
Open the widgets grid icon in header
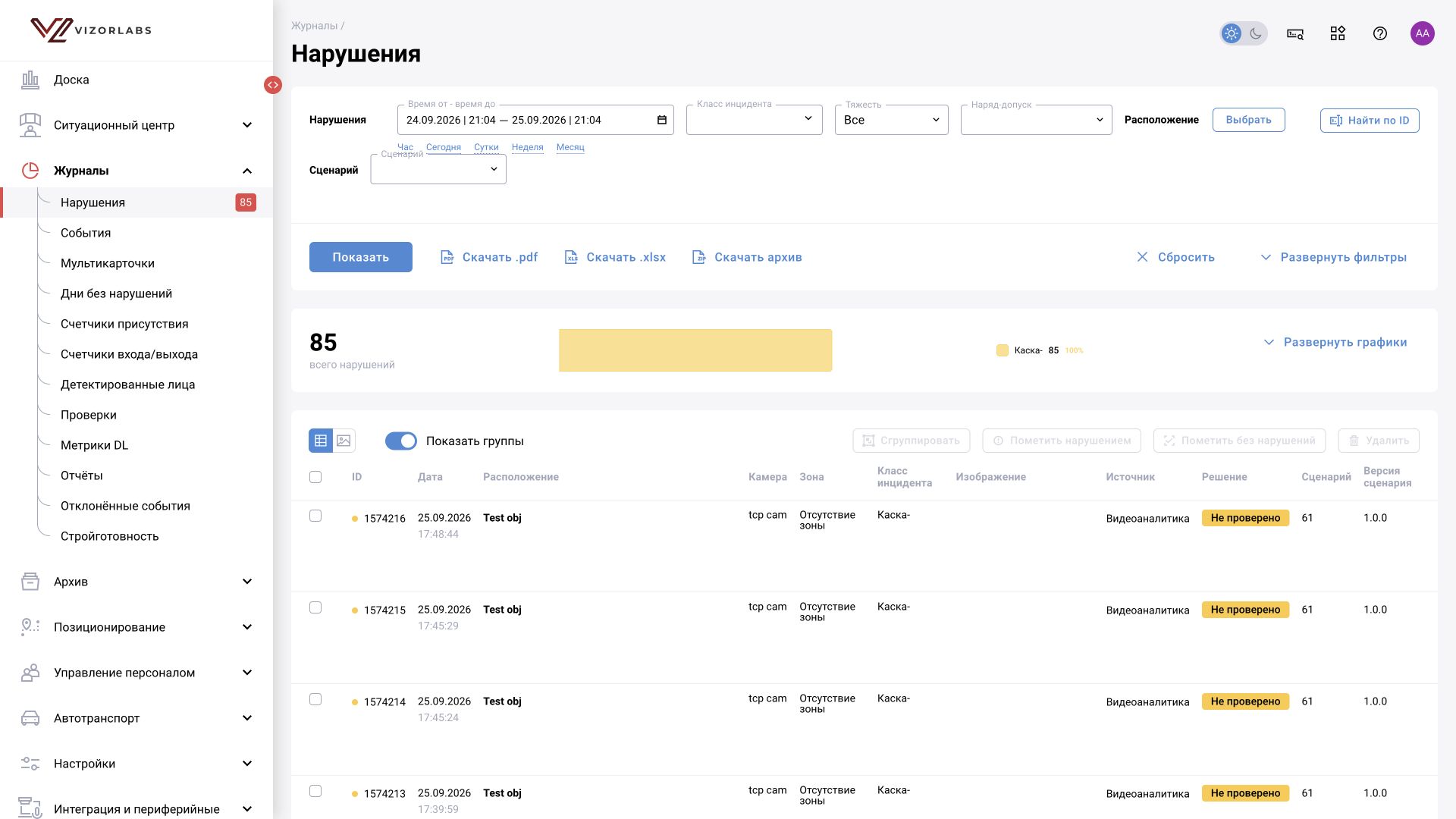tap(1338, 33)
